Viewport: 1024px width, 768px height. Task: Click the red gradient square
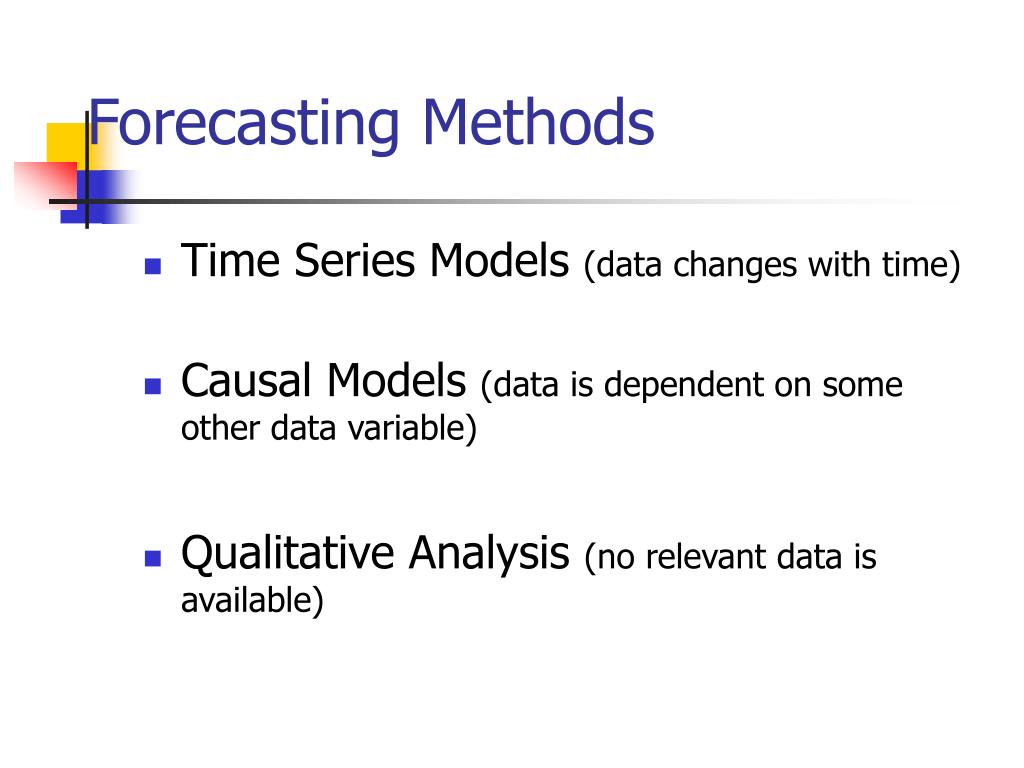(x=46, y=185)
